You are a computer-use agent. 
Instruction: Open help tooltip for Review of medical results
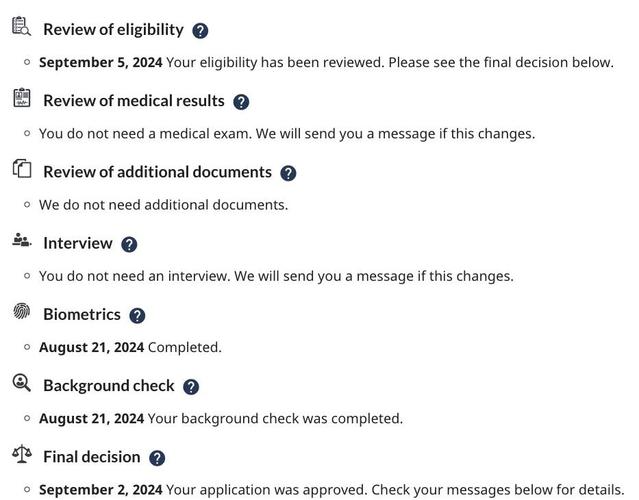click(241, 102)
